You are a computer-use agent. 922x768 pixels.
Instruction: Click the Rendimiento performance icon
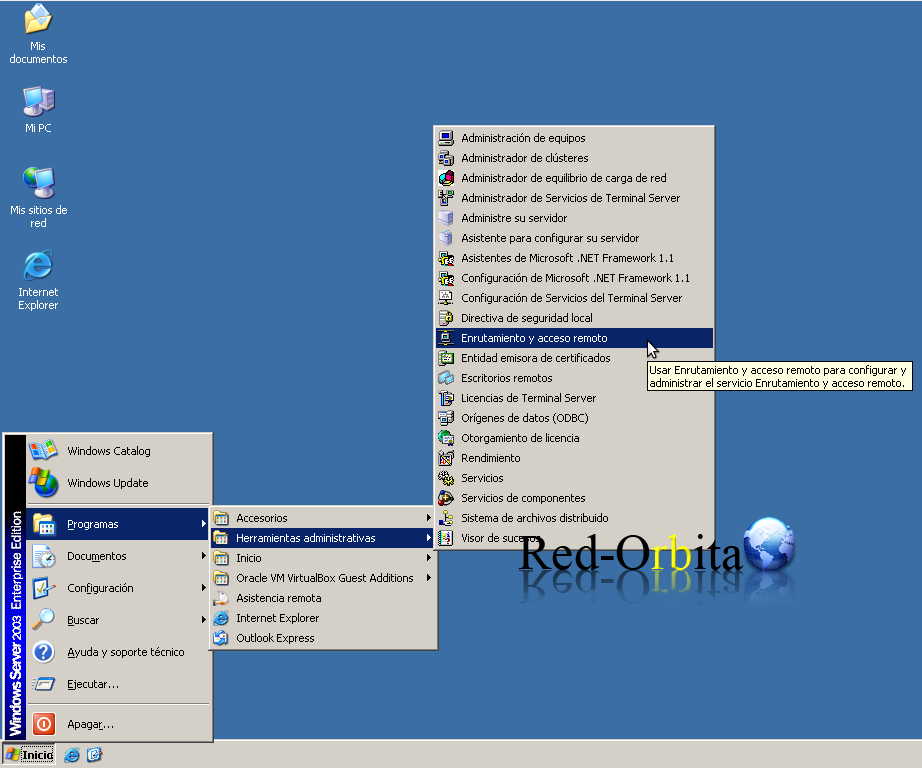click(x=446, y=458)
